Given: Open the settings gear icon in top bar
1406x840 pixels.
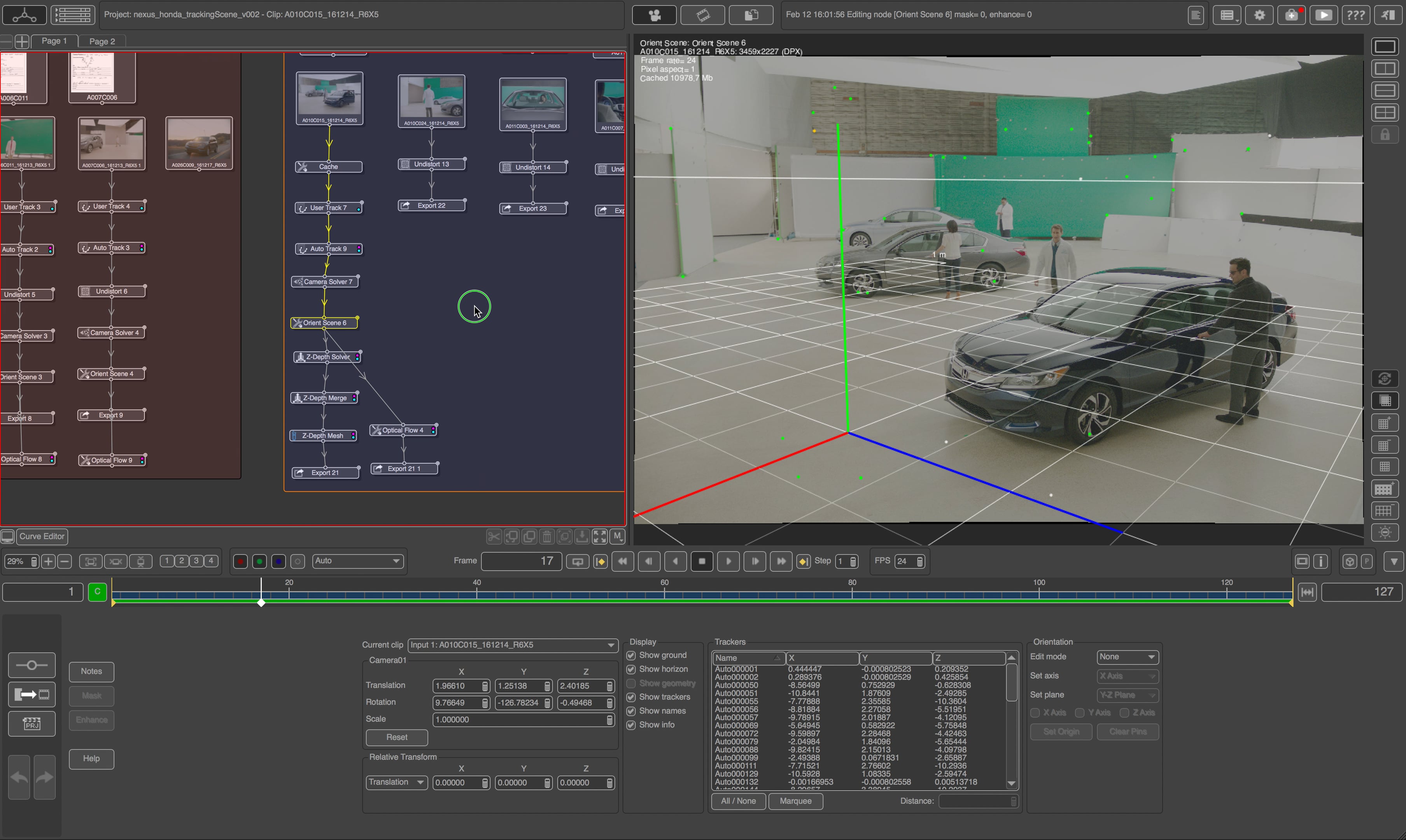Looking at the screenshot, I should coord(1259,15).
